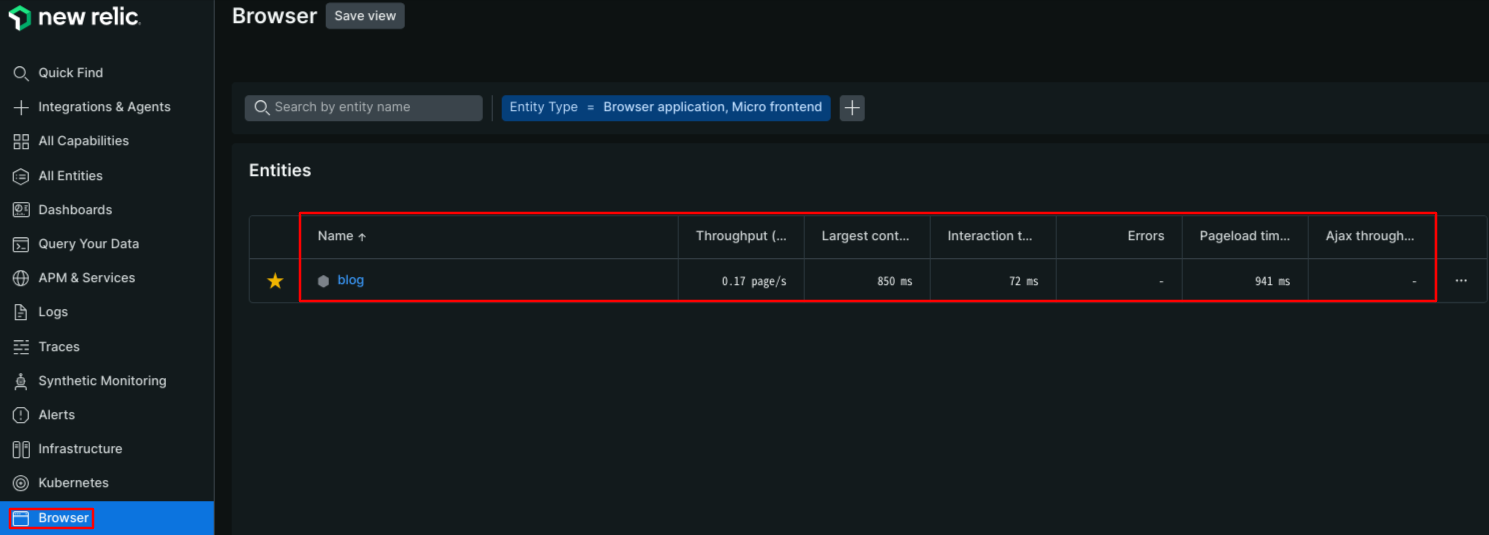Screen dimensions: 1489x535
Task: Click the Synthetic Monitoring robot icon
Action: 20,381
